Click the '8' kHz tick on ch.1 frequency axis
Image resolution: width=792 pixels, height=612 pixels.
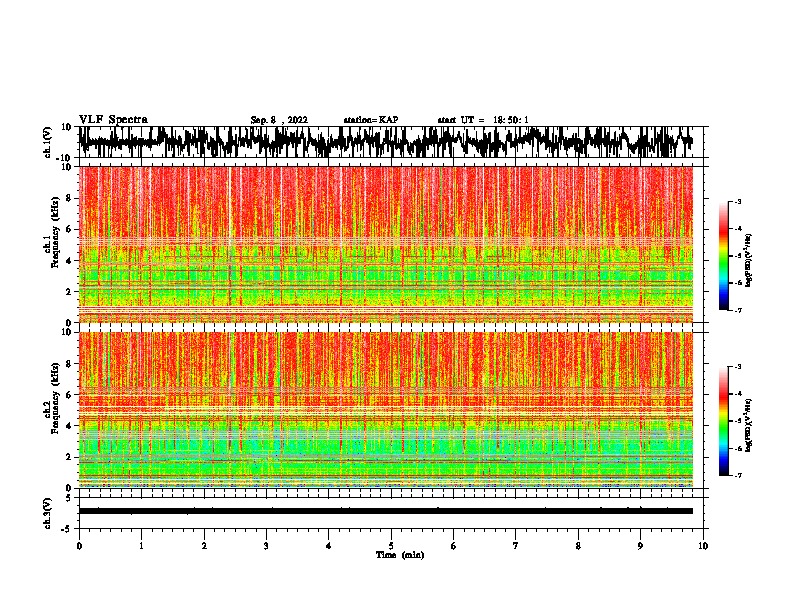click(x=70, y=198)
